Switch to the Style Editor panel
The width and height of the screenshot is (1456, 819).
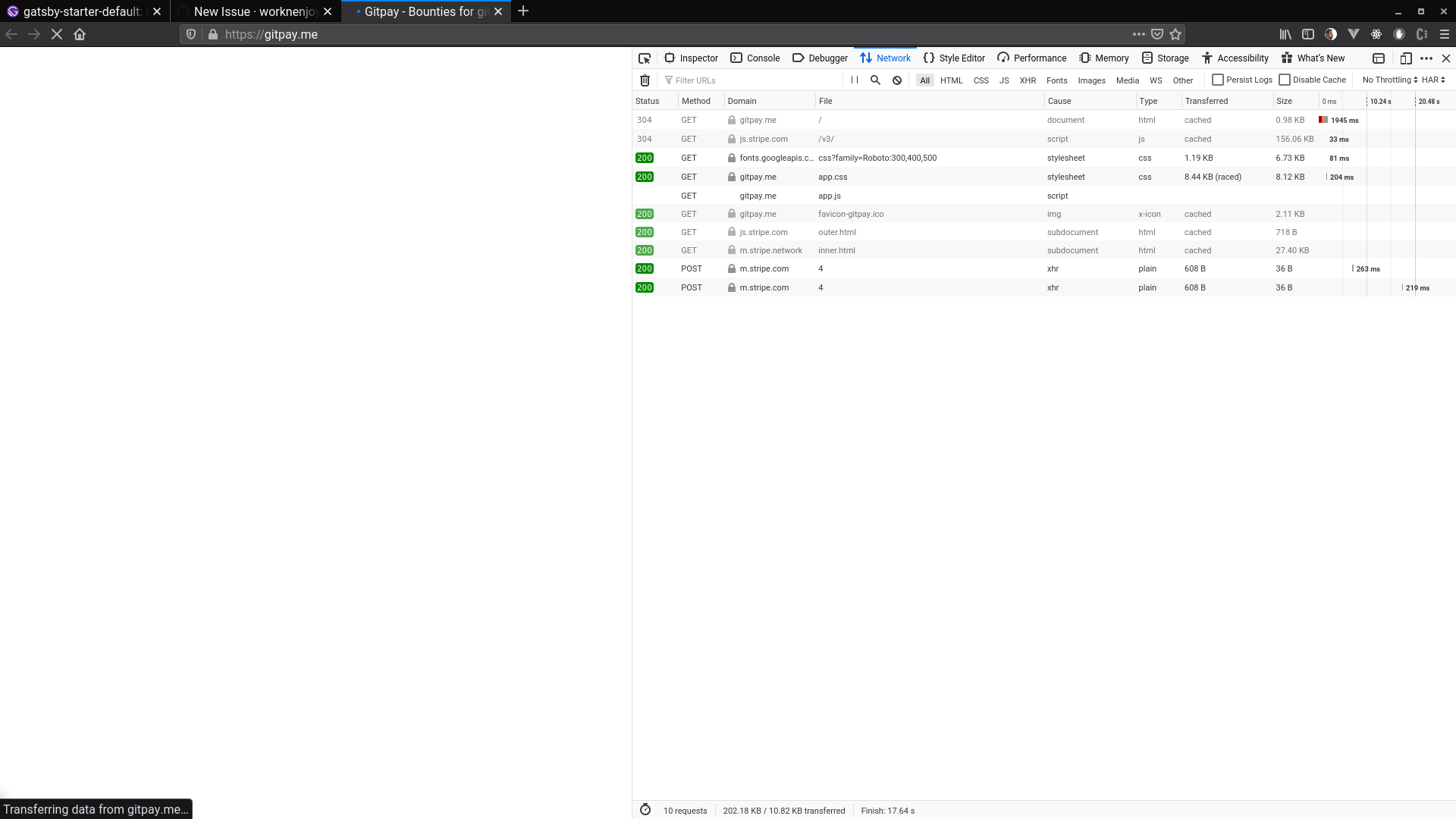(x=954, y=58)
